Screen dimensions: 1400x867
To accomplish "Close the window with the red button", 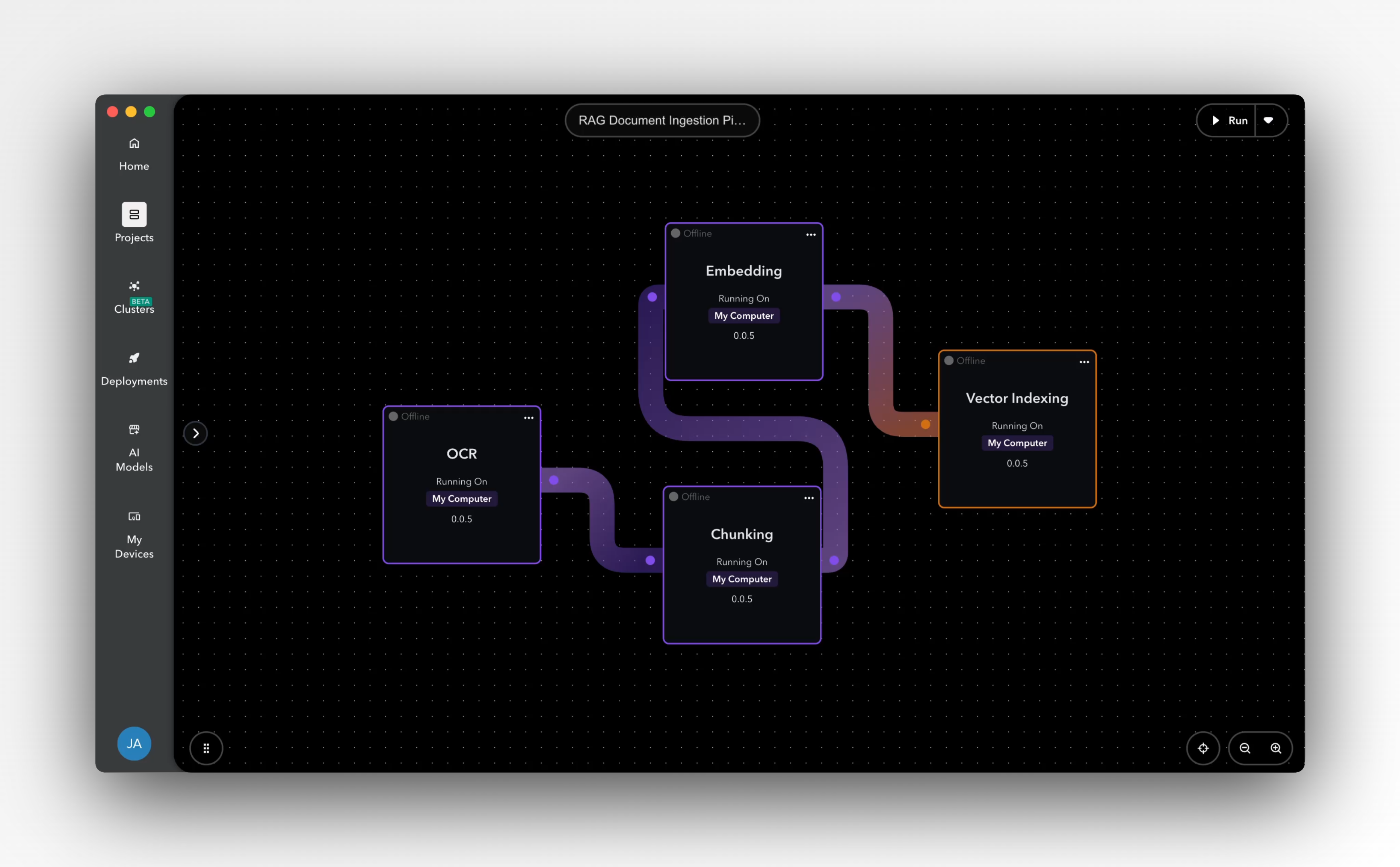I will pyautogui.click(x=112, y=112).
